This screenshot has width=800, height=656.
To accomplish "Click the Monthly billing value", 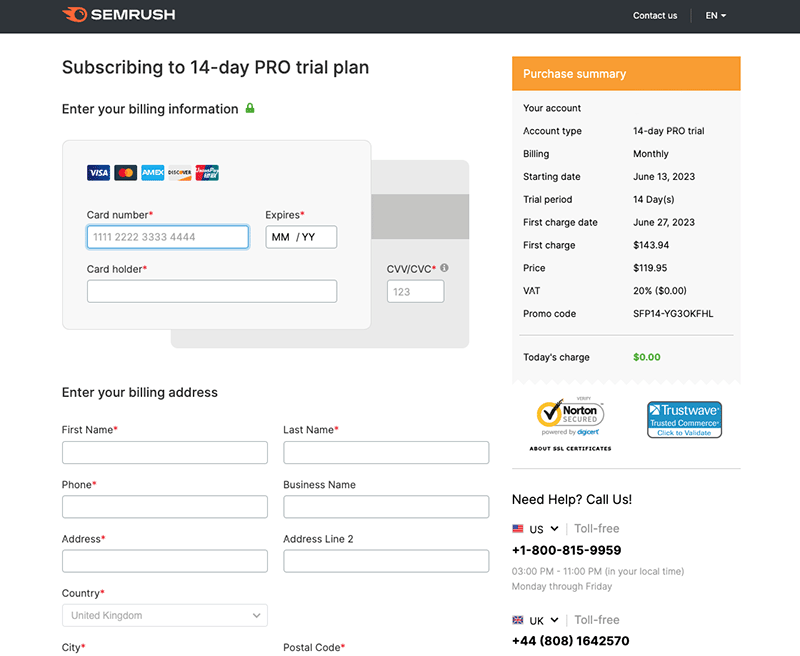I will click(x=651, y=154).
